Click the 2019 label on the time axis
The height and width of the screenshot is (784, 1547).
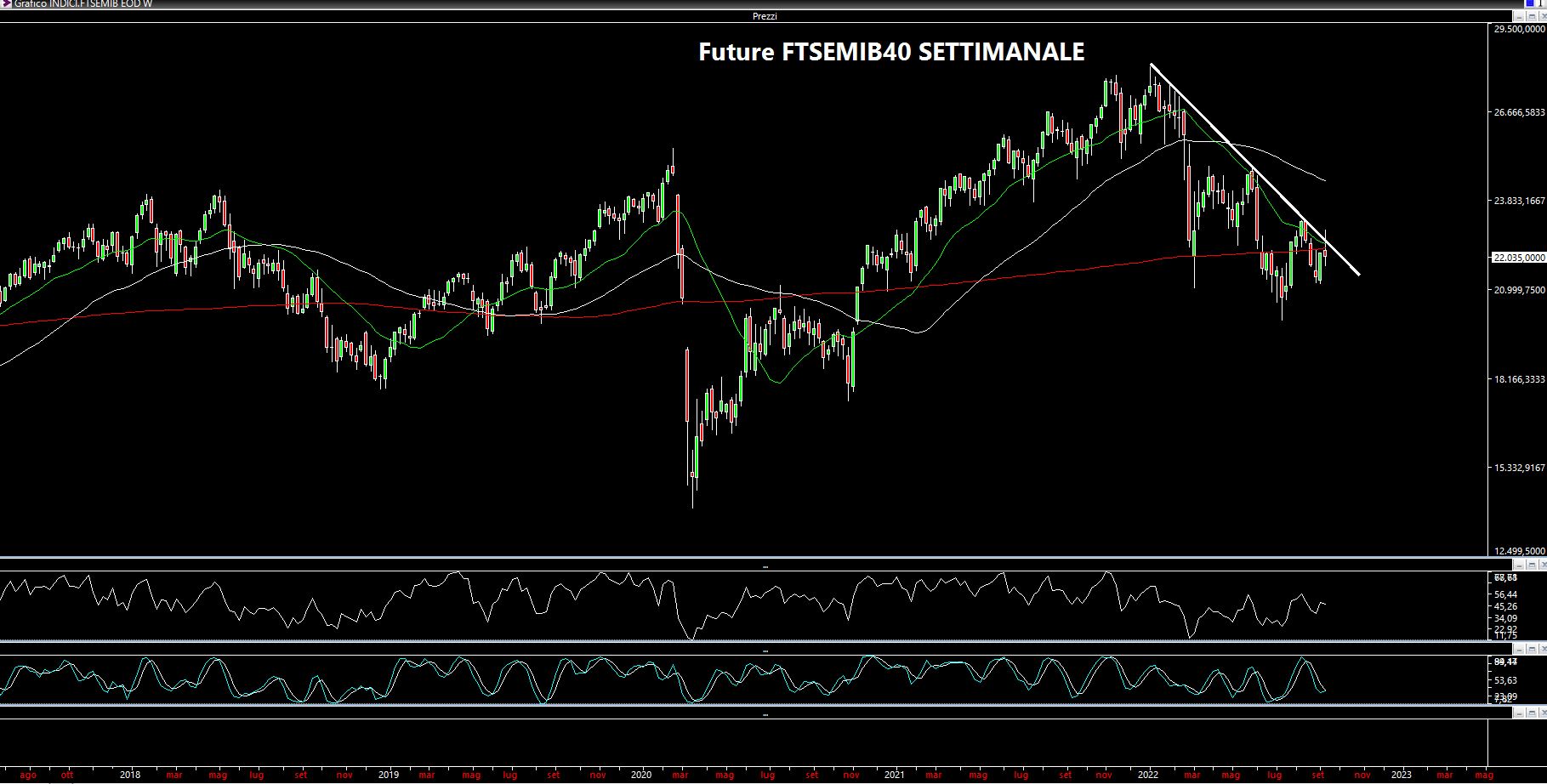(x=389, y=775)
